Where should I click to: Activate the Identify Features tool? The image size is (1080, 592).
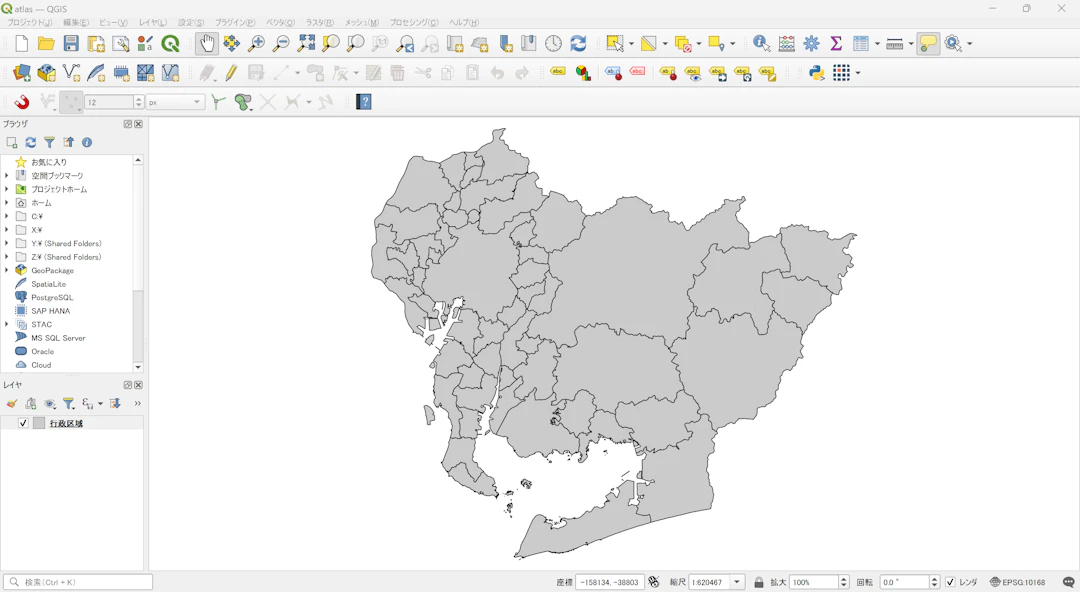click(x=762, y=43)
